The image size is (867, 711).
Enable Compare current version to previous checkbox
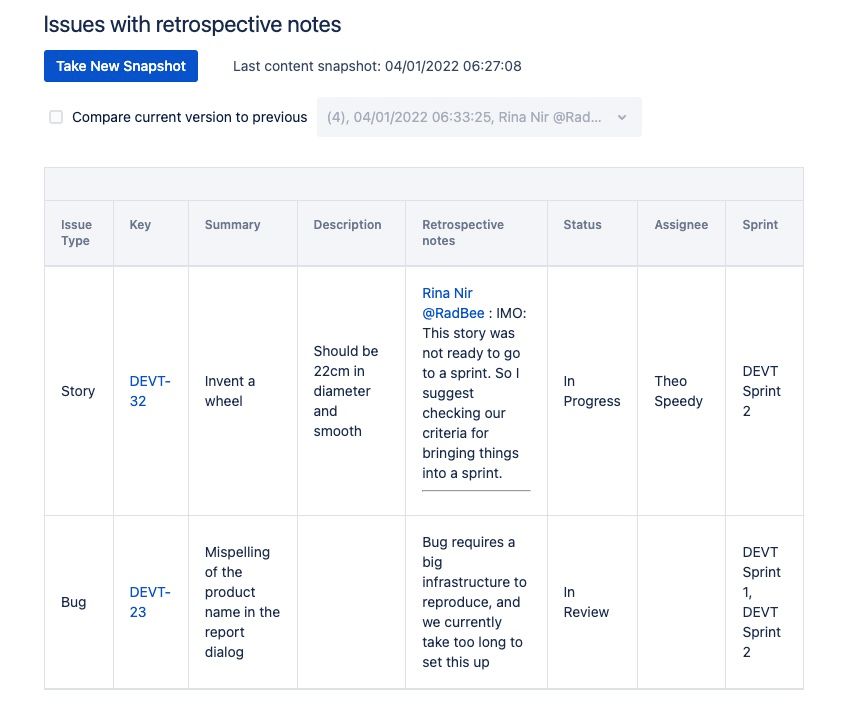click(56, 117)
